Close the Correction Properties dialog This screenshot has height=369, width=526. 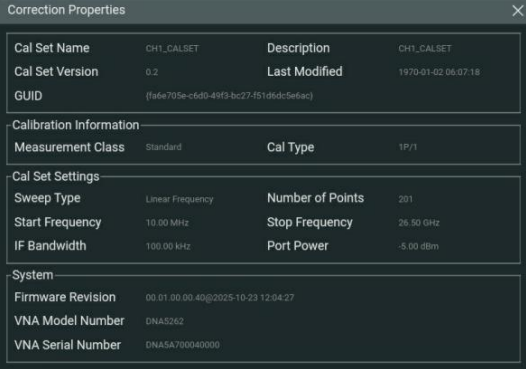pos(518,11)
